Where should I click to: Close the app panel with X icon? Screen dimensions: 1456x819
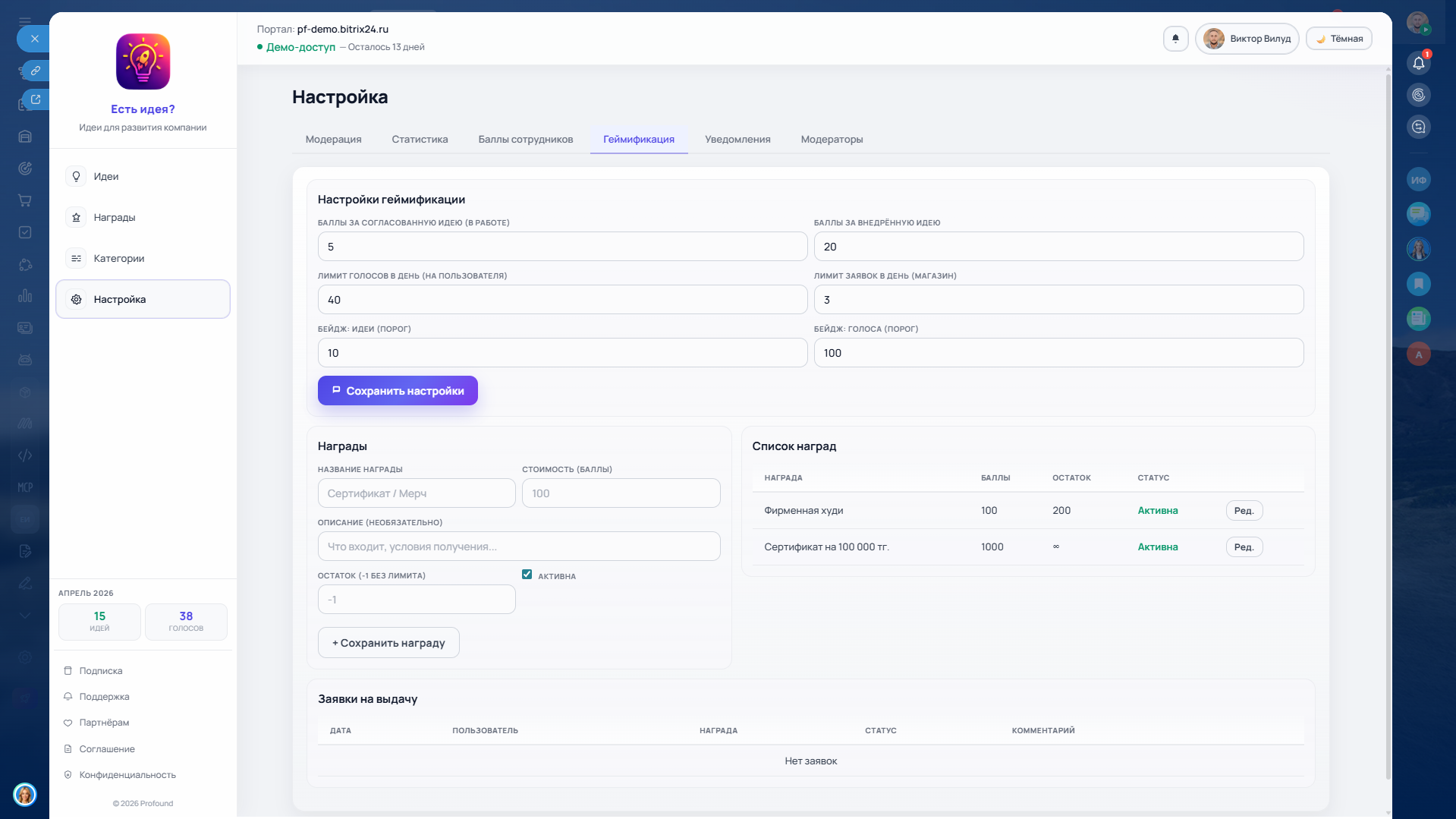(x=34, y=39)
